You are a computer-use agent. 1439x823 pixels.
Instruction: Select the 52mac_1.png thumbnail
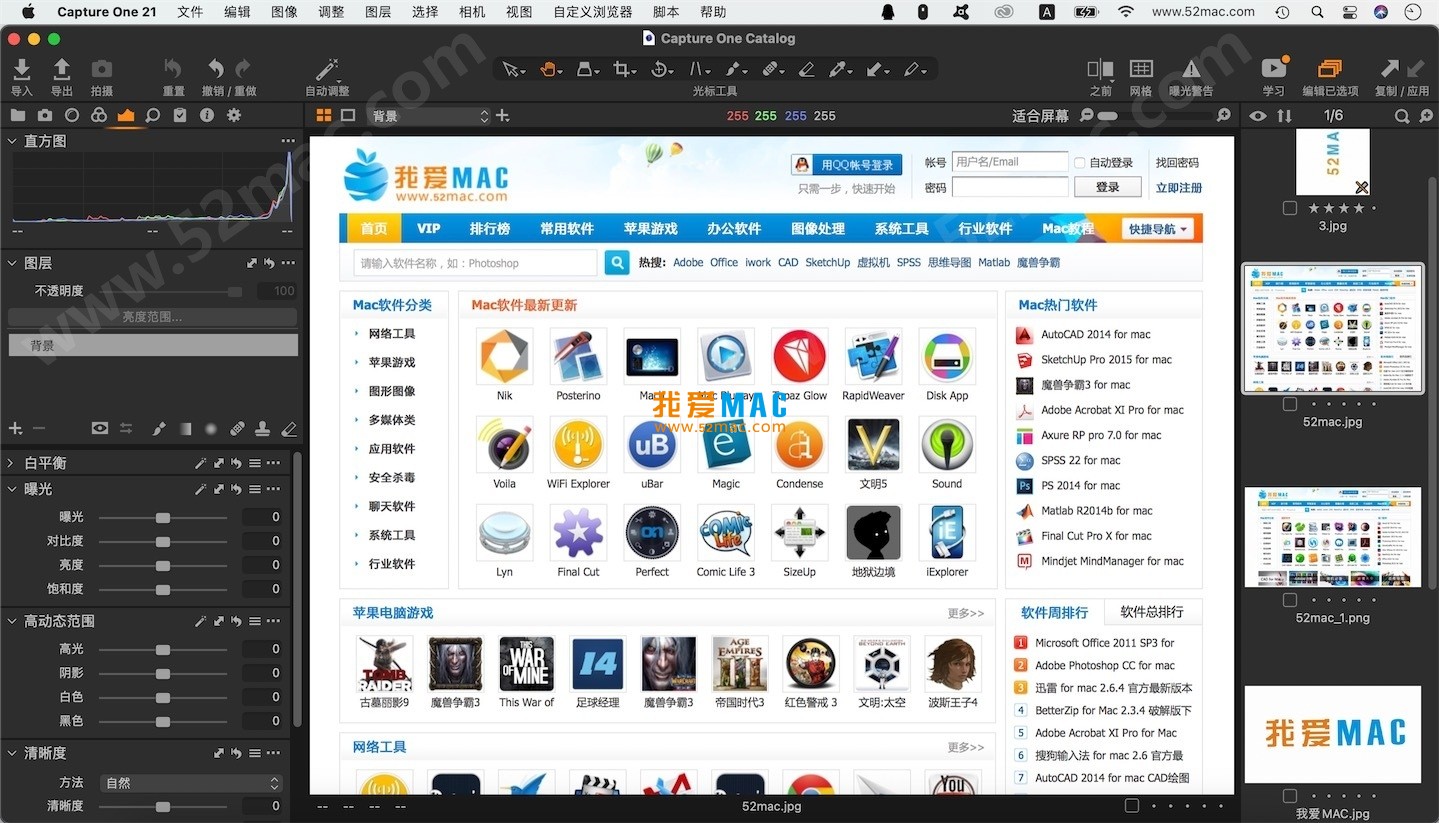(x=1333, y=537)
